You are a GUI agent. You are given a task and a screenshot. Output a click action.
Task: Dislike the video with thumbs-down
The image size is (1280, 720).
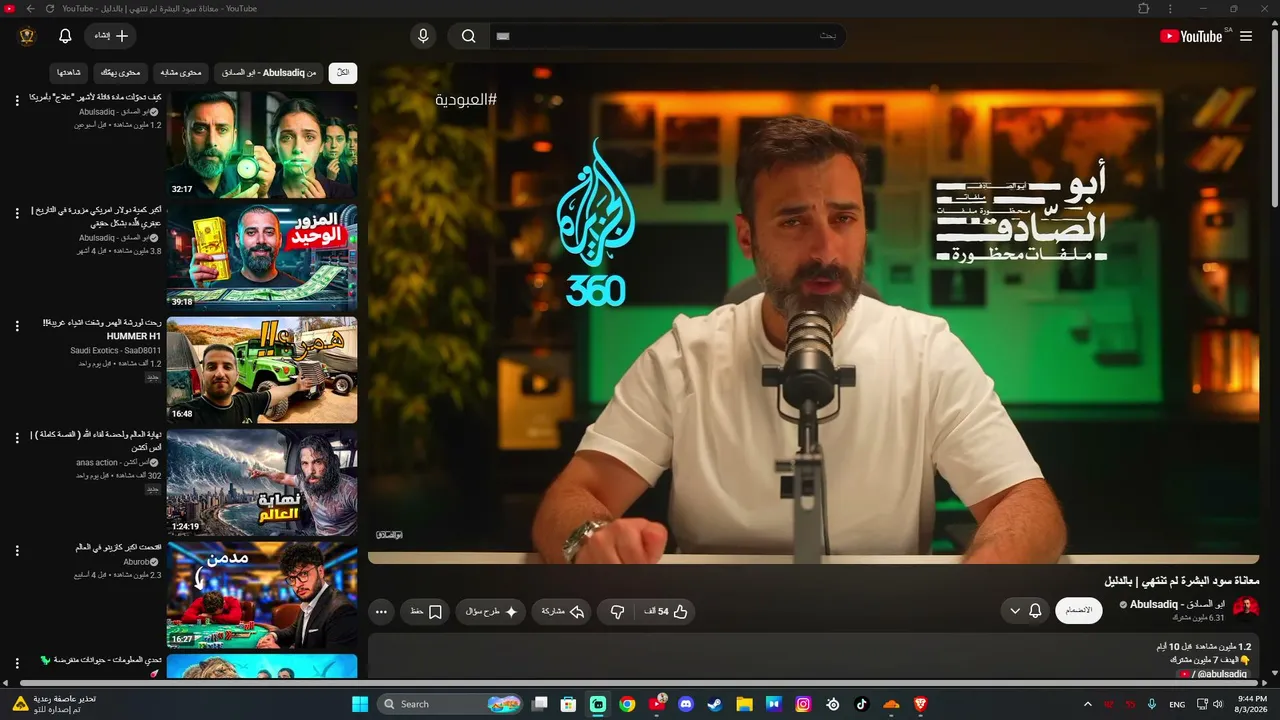(617, 612)
